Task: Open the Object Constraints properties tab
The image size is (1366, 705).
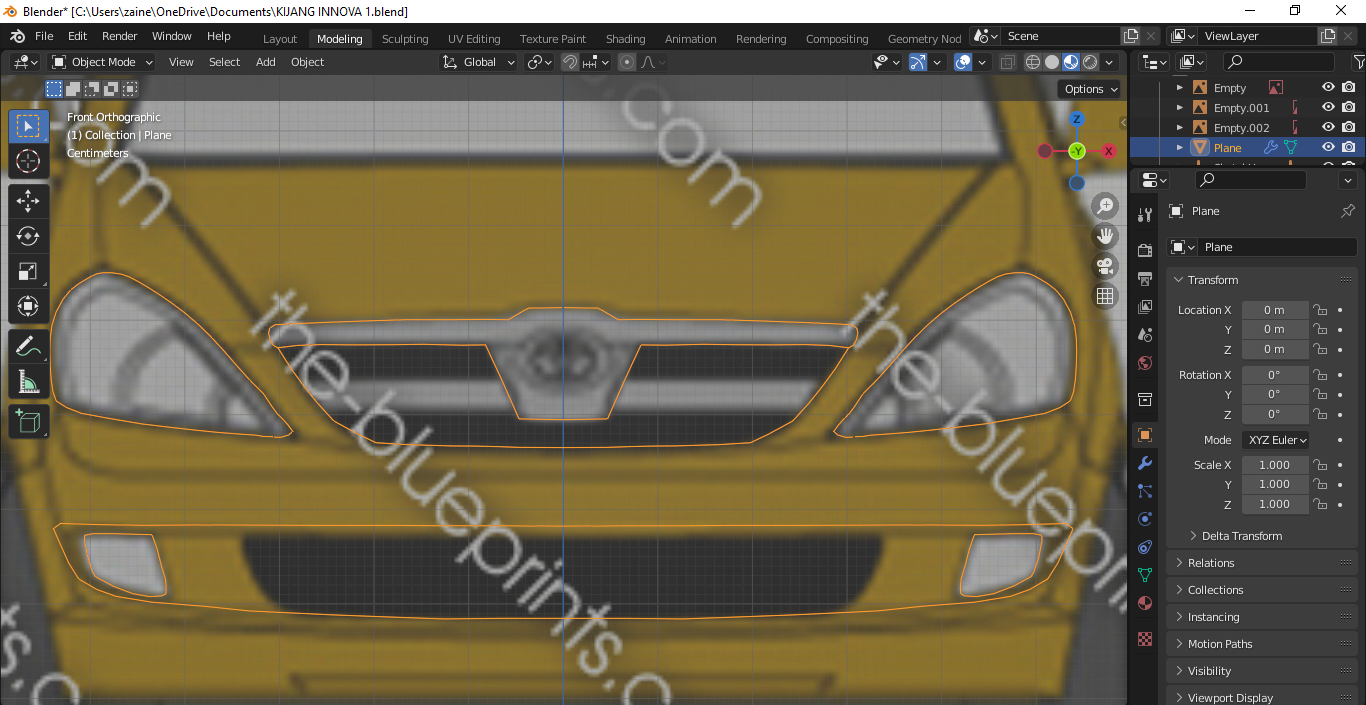Action: [1145, 547]
